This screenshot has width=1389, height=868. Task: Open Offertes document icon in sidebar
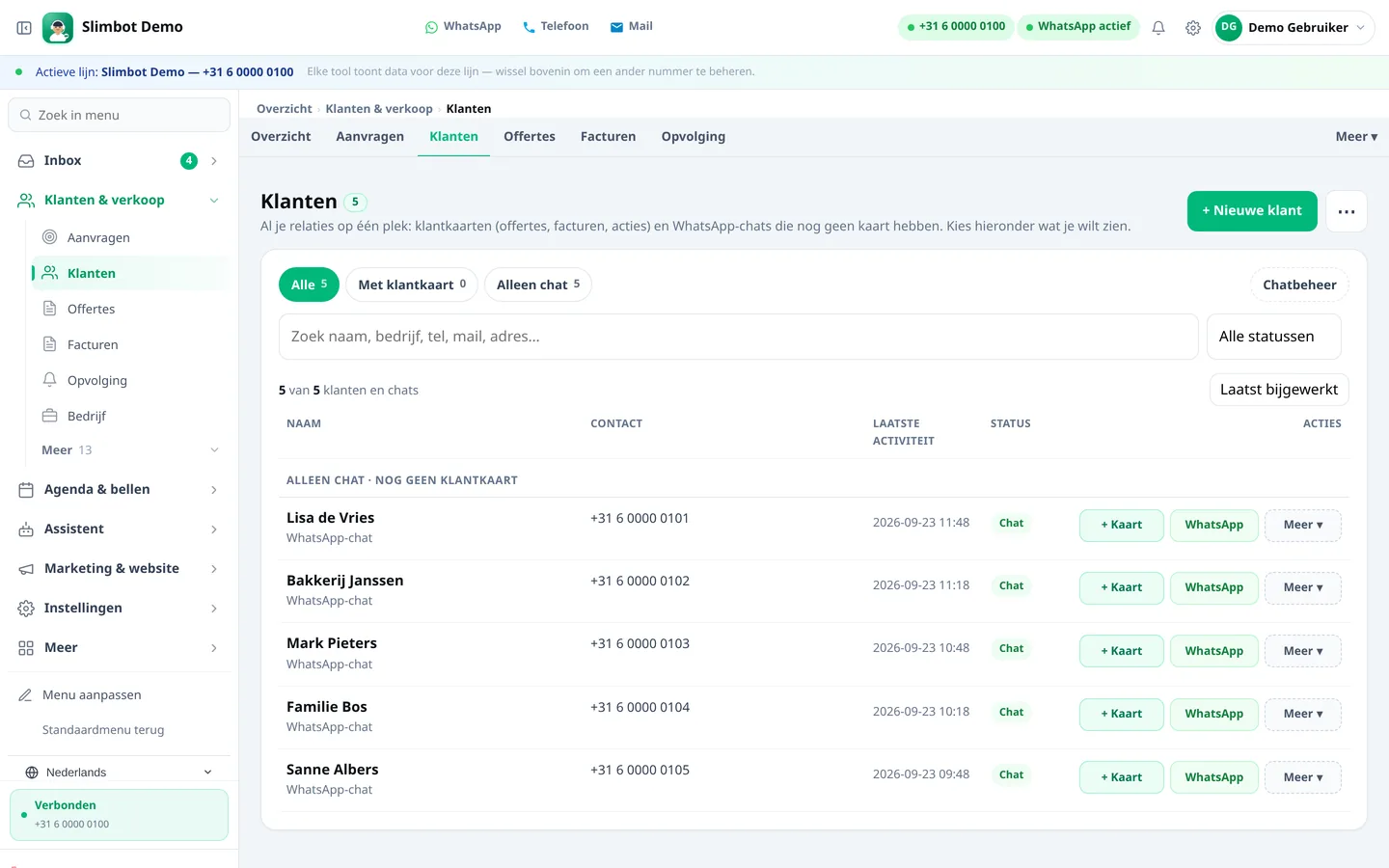click(50, 309)
